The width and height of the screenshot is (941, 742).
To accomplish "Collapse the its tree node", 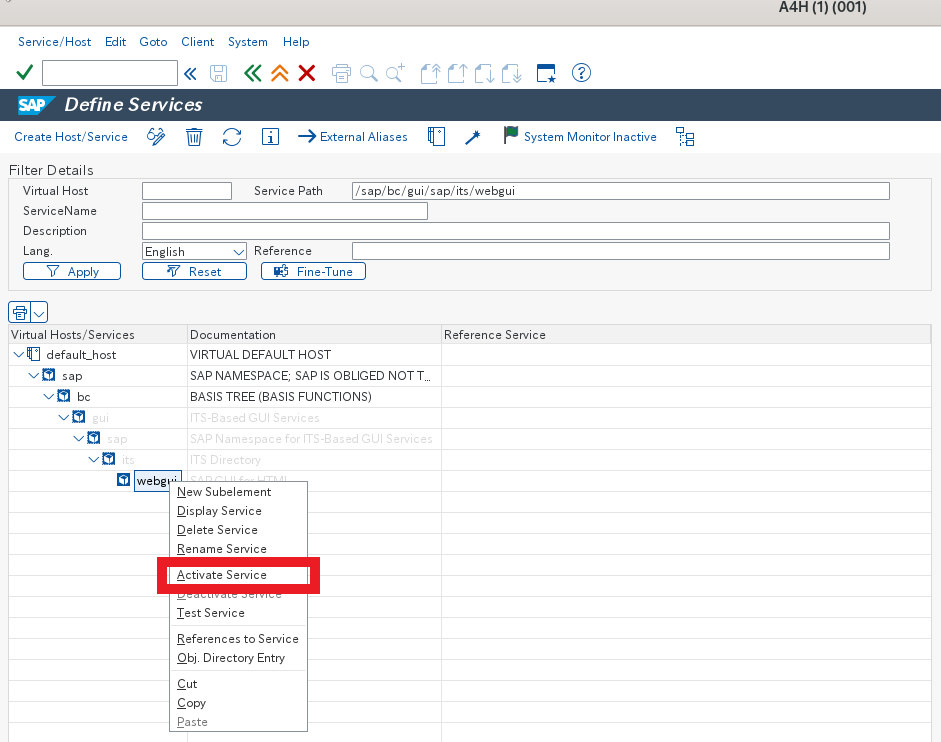I will point(94,459).
